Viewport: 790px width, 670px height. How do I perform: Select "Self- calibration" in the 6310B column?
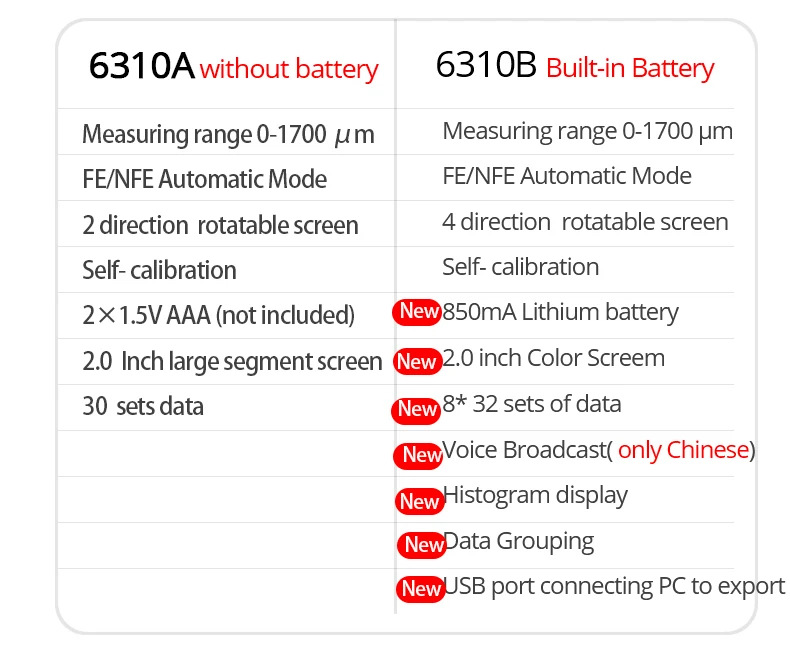(x=520, y=267)
